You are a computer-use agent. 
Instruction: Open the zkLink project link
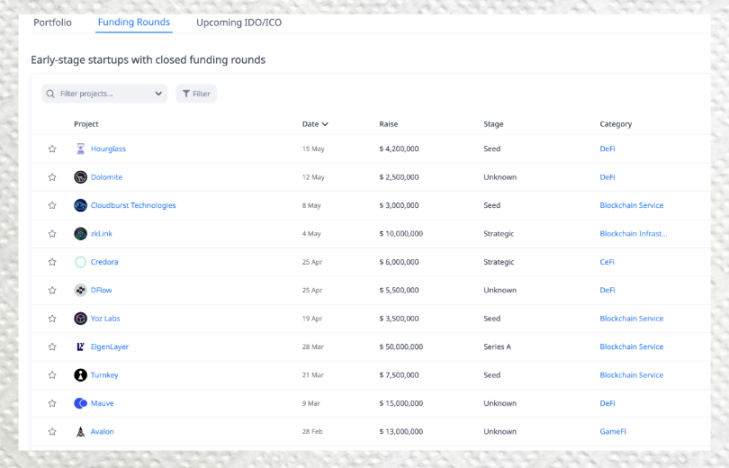[x=101, y=234]
